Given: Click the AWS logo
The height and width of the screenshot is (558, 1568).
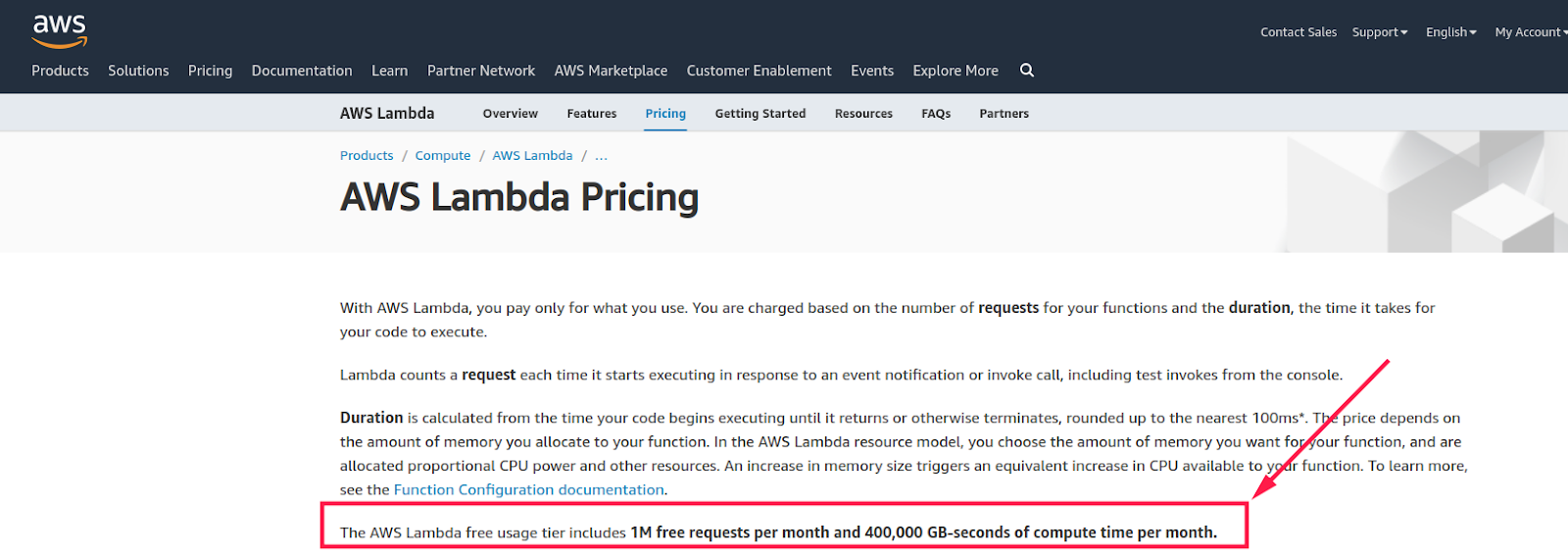Looking at the screenshot, I should coord(60,31).
